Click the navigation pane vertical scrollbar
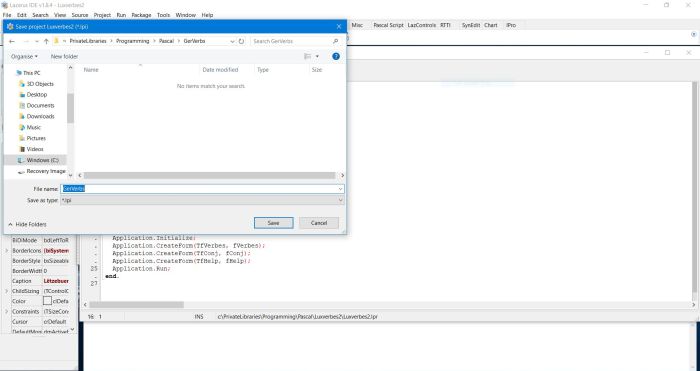 point(71,108)
